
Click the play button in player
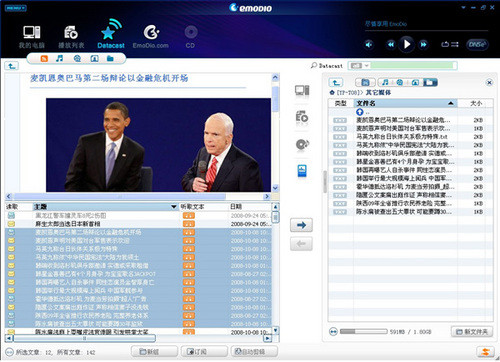407,44
